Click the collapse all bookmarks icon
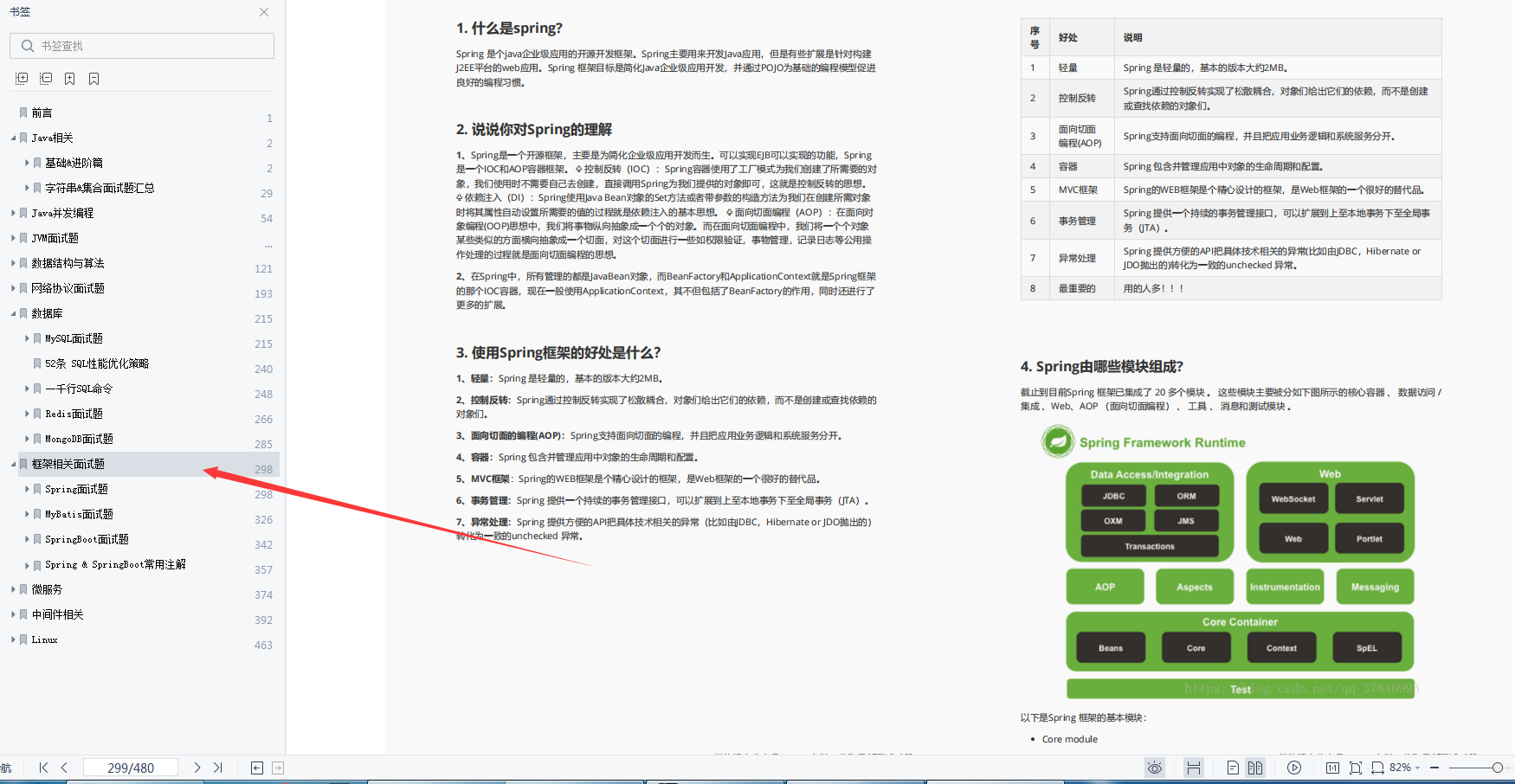The height and width of the screenshot is (784, 1515). pyautogui.click(x=46, y=79)
